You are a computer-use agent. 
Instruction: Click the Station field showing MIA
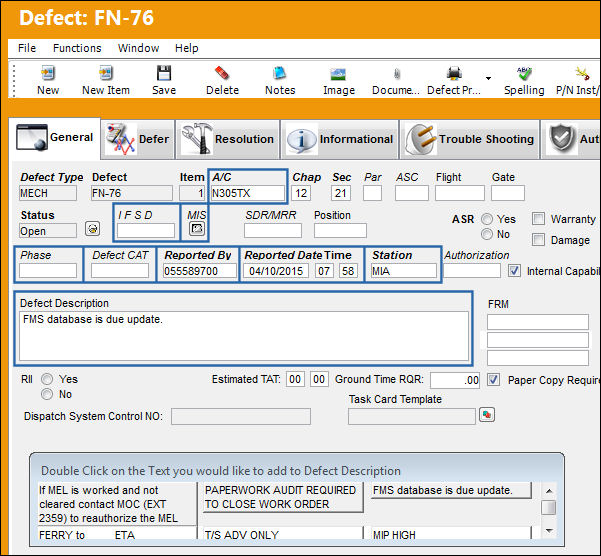[x=404, y=271]
